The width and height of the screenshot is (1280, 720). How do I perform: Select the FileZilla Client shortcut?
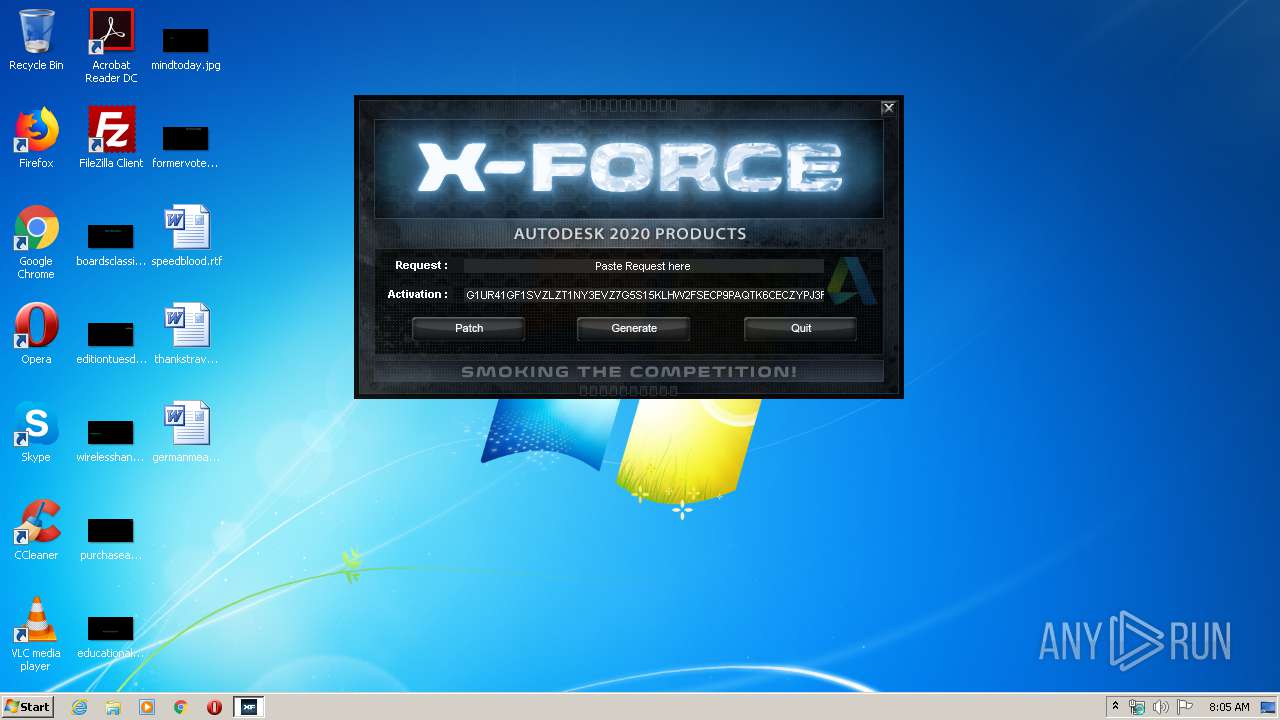111,138
